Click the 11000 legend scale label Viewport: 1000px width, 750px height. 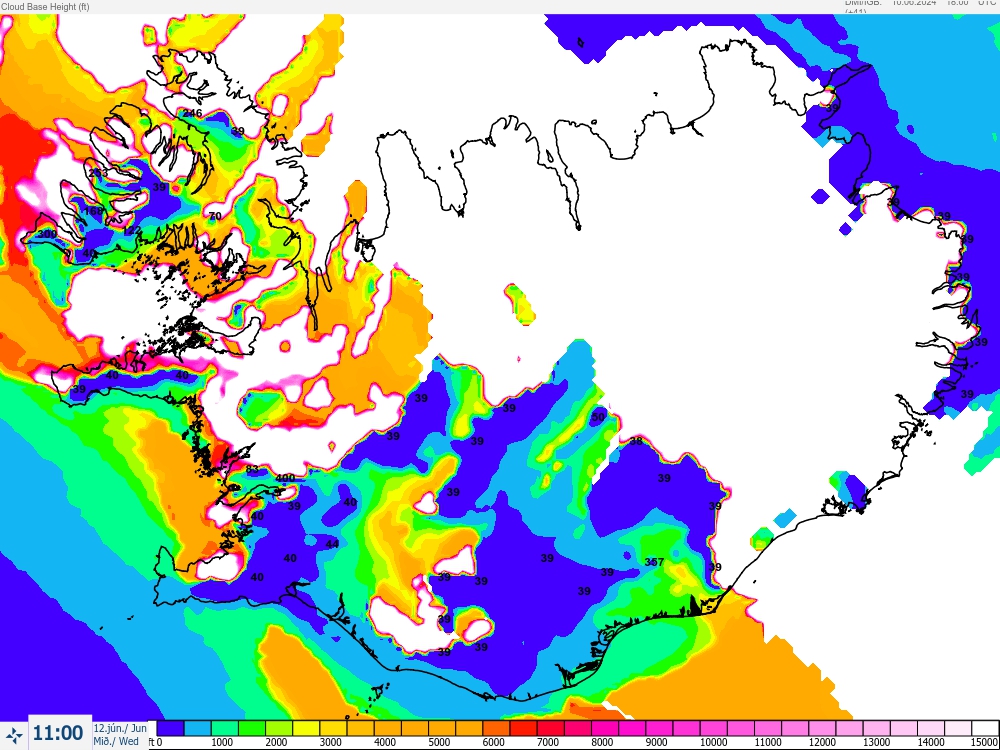coord(767,742)
